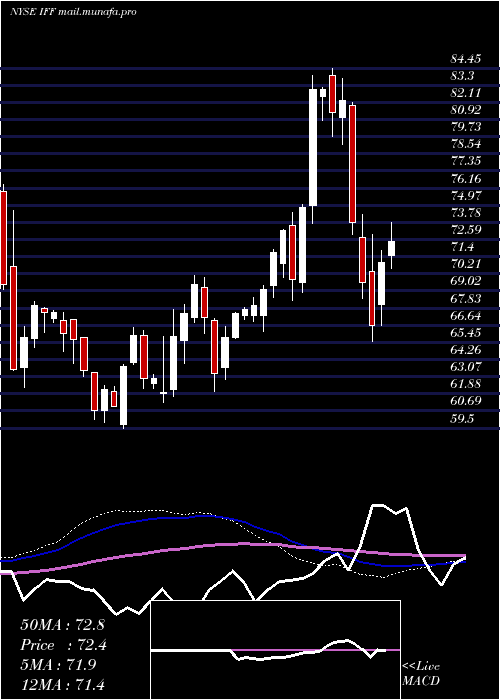Select the 61.88 price axis label
This screenshot has width=500, height=700.
click(465, 384)
